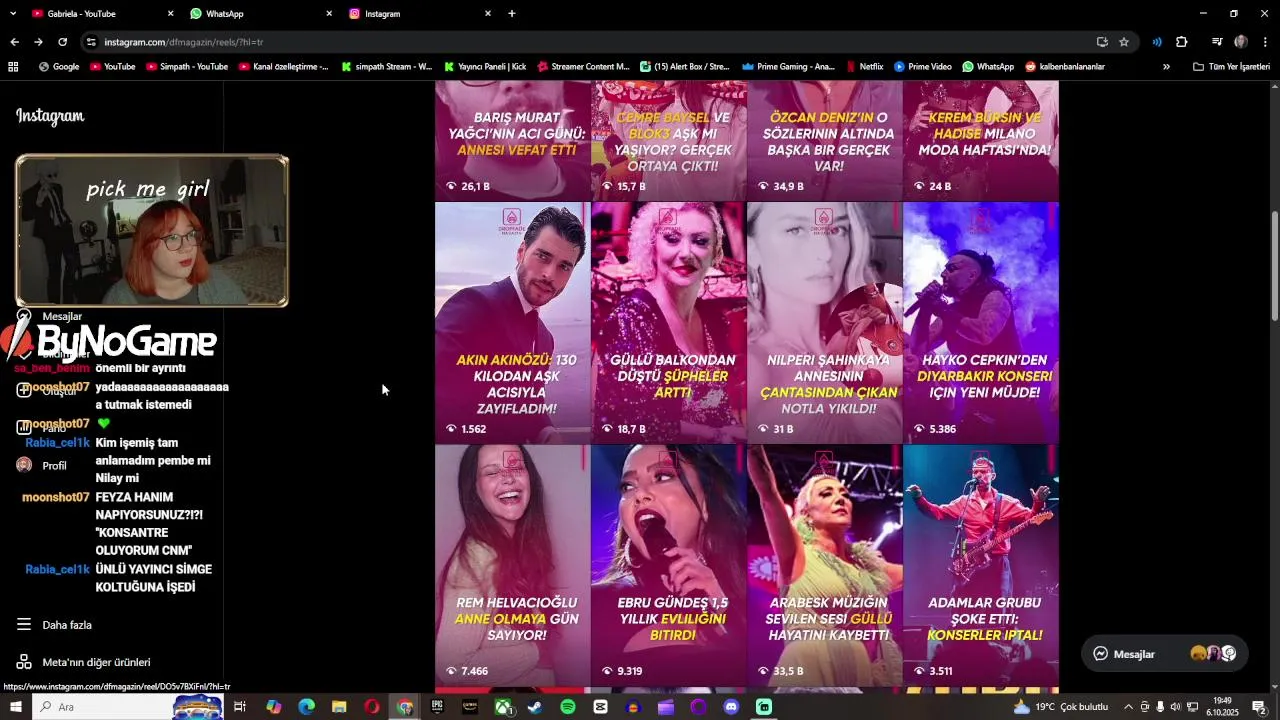
Task: Open the notification center icon
Action: pos(1259,707)
